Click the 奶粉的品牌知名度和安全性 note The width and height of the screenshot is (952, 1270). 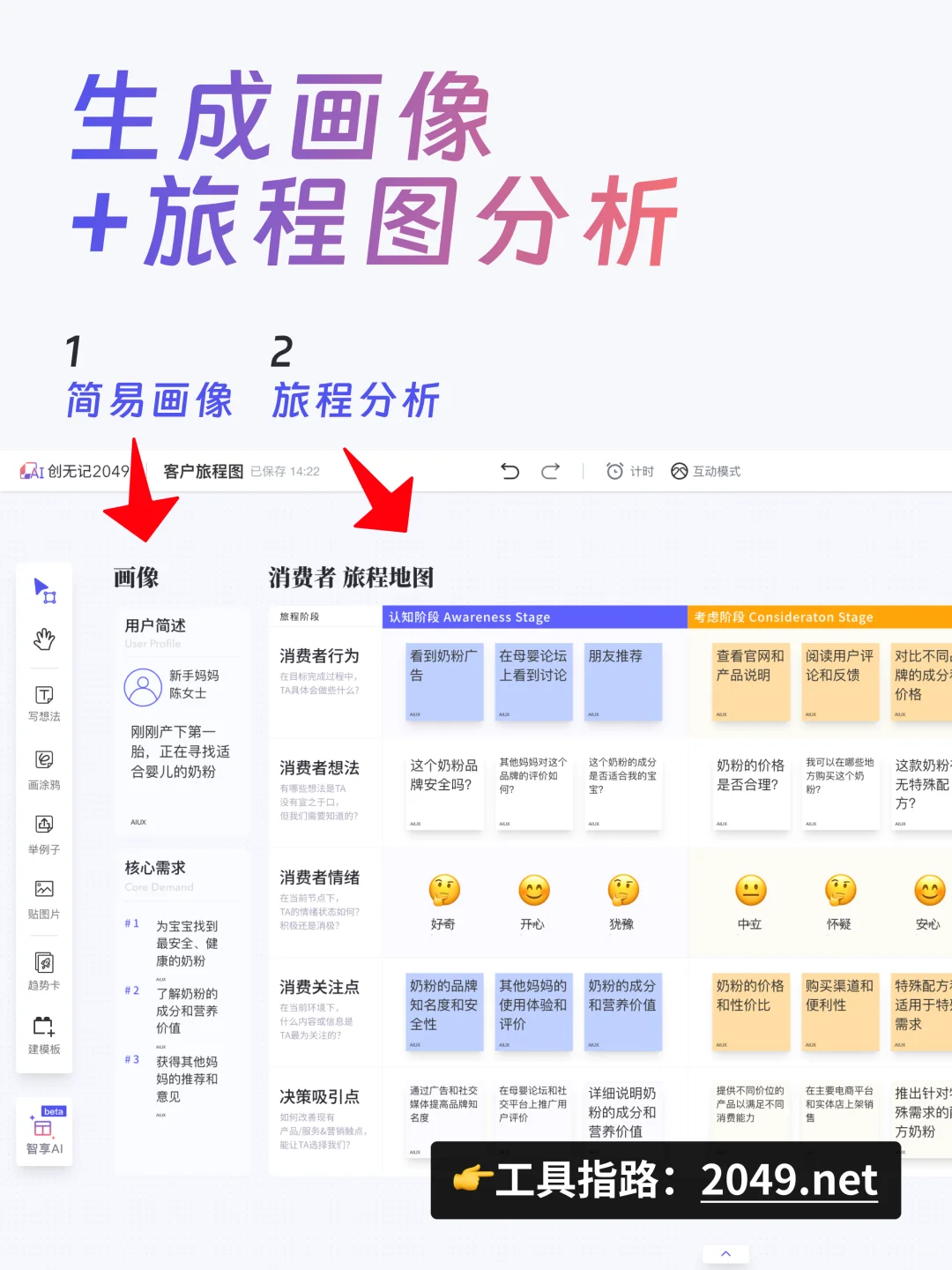444,1012
